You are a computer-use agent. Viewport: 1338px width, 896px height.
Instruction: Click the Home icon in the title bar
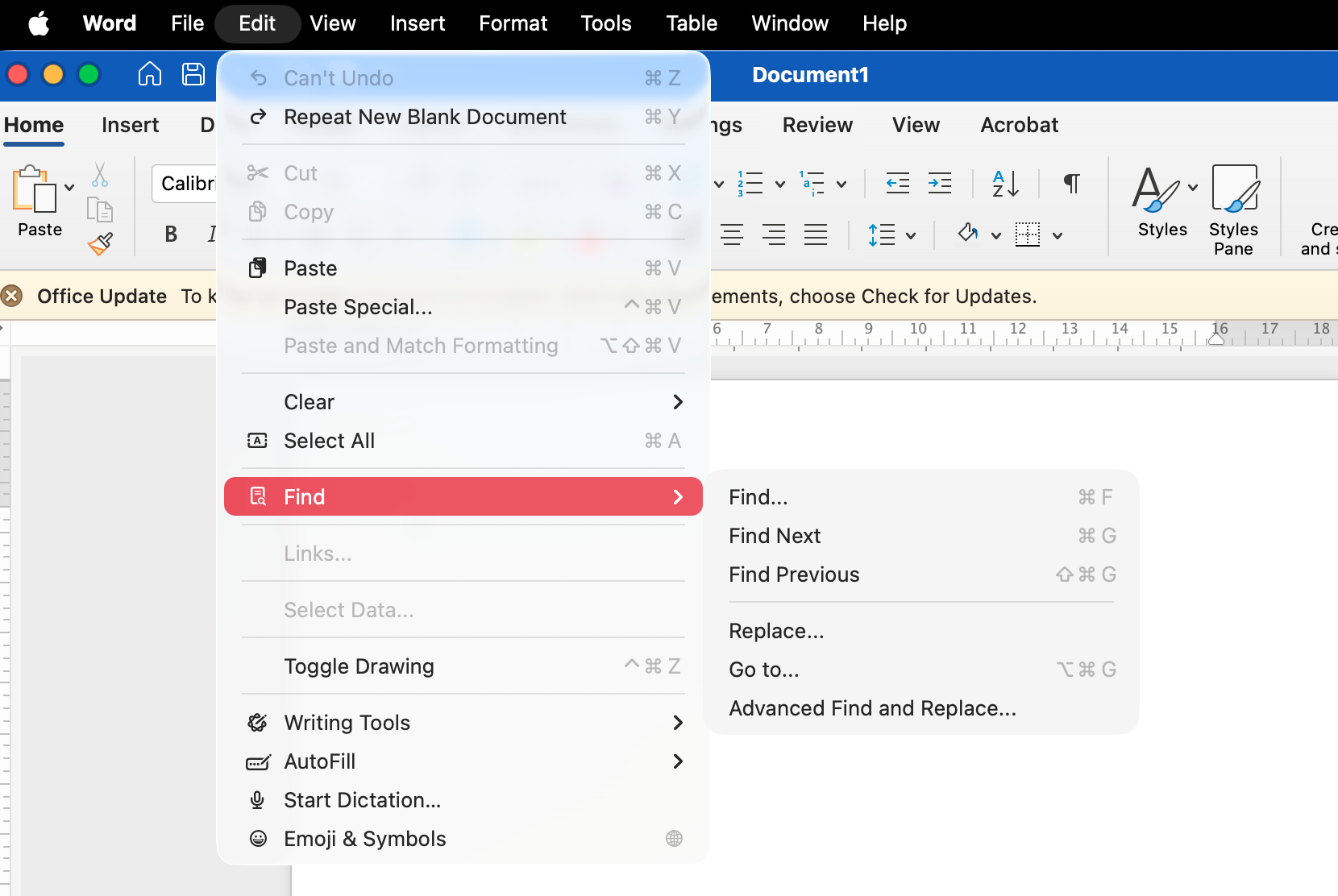pos(149,74)
